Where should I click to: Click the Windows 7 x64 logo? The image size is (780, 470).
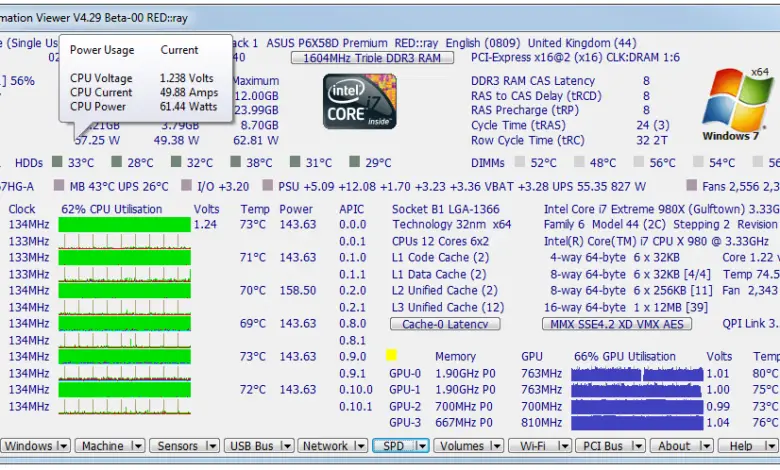tap(737, 104)
